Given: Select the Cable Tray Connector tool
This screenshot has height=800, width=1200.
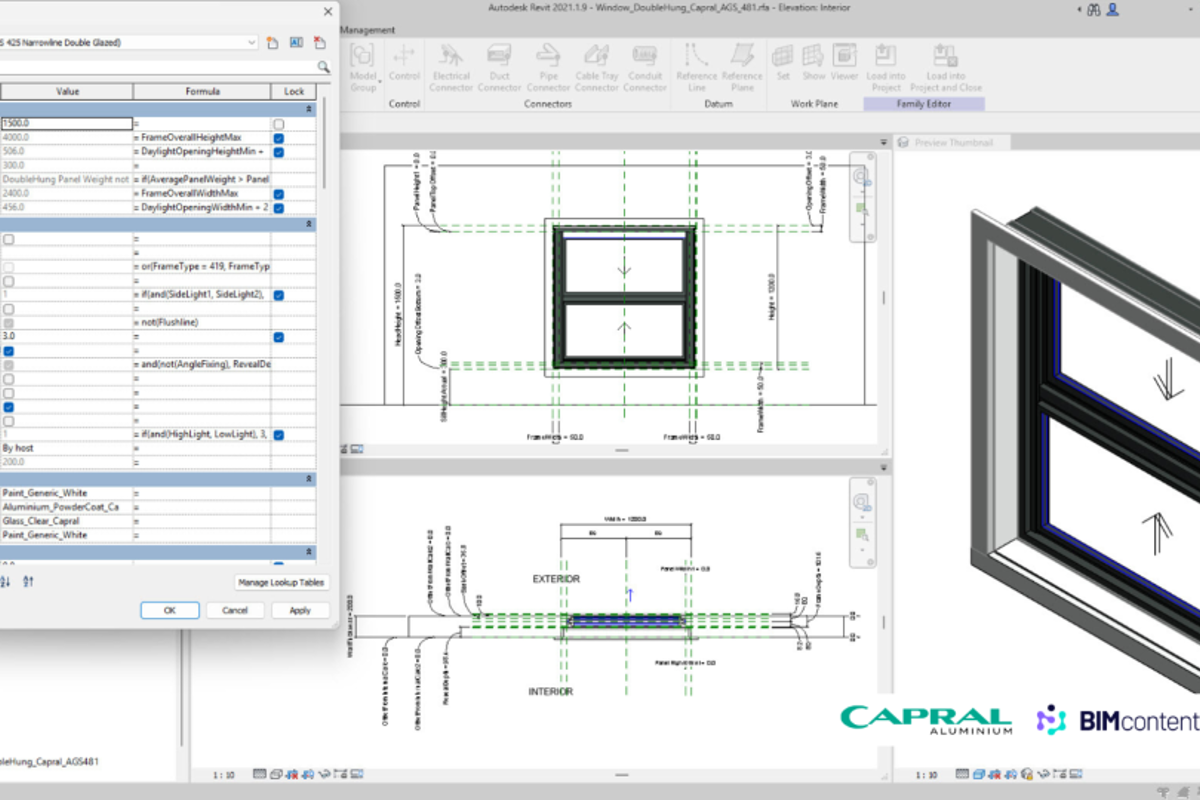Looking at the screenshot, I should coord(597,68).
